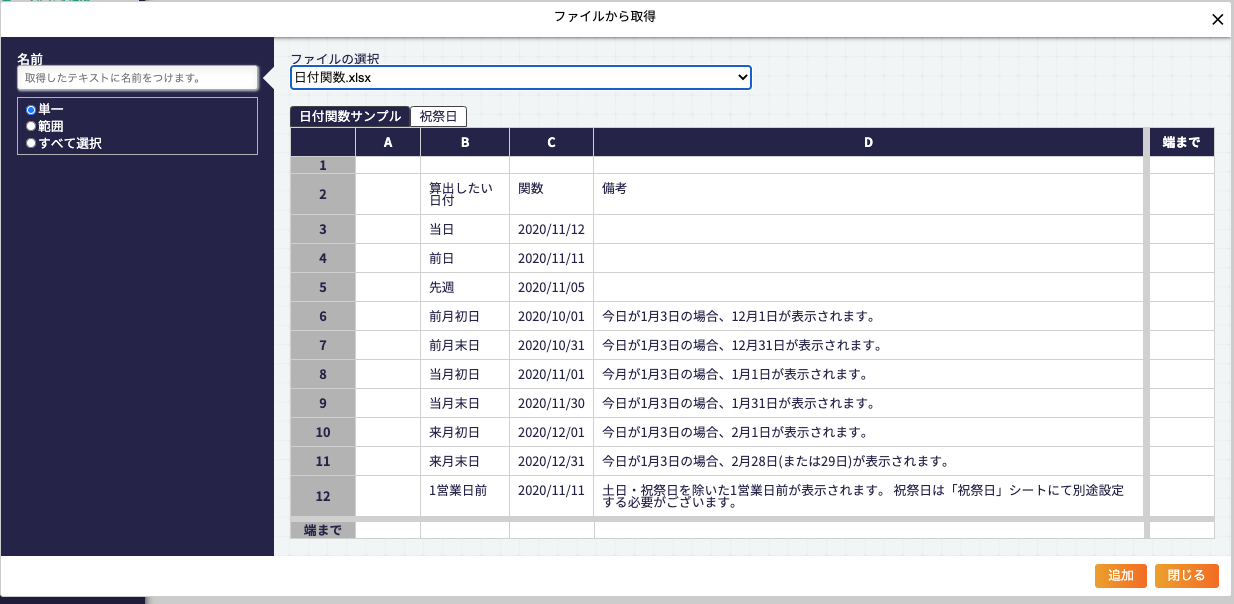This screenshot has height=604, width=1234.
Task: Click the cell 1営業日前
Action: click(465, 496)
